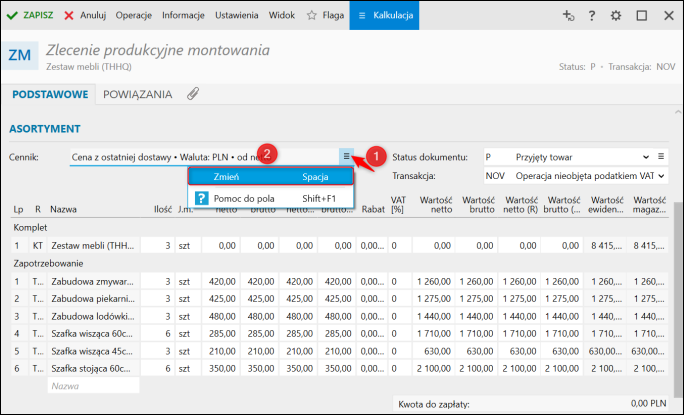
Task: Click the ZAPISZ save button
Action: pos(30,16)
